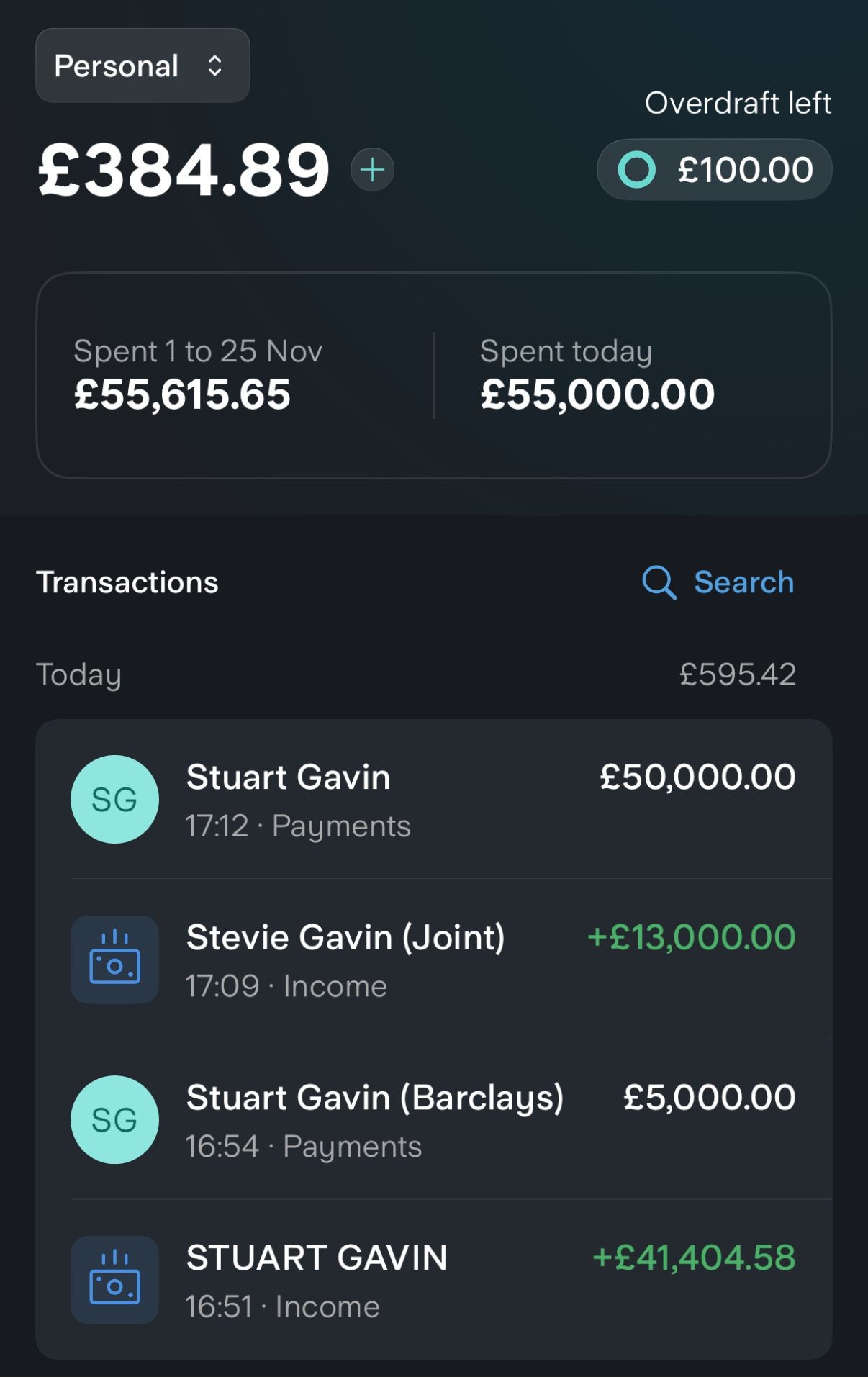Tap the income icon for STUART GAVIN 16:51
The image size is (868, 1377).
click(x=114, y=1280)
